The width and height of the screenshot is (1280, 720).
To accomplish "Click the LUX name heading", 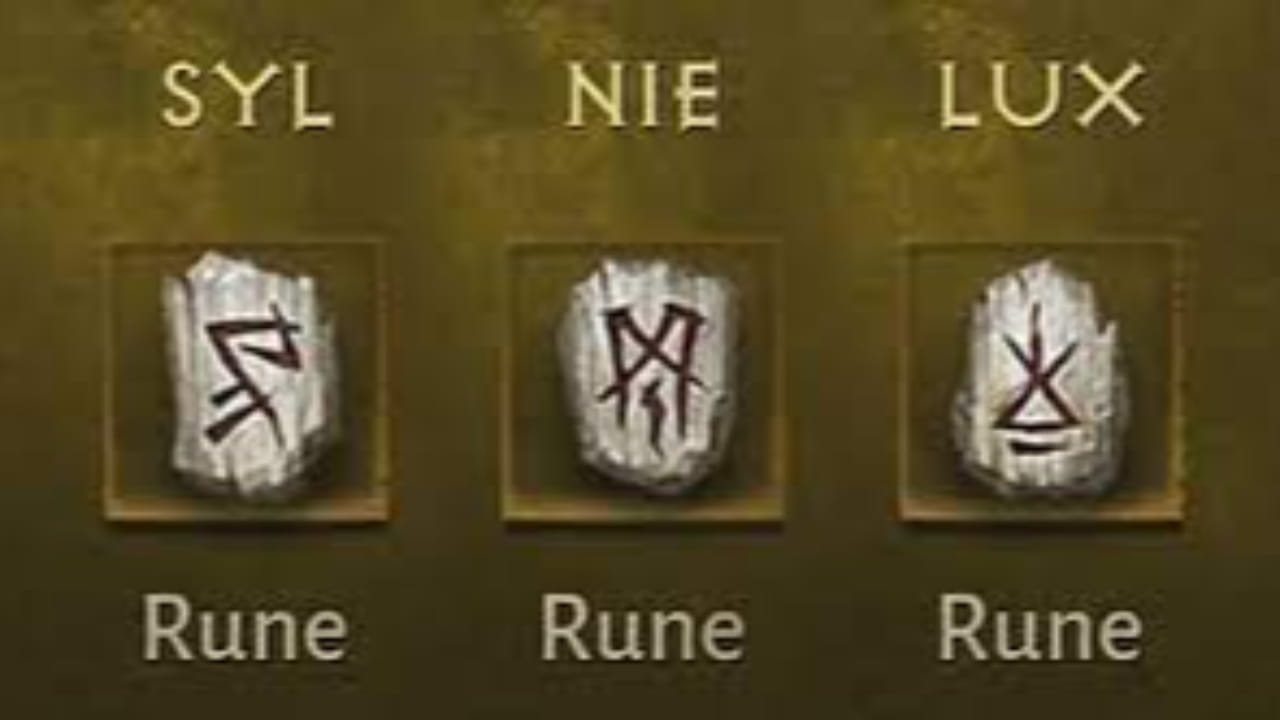I will [x=1040, y=97].
